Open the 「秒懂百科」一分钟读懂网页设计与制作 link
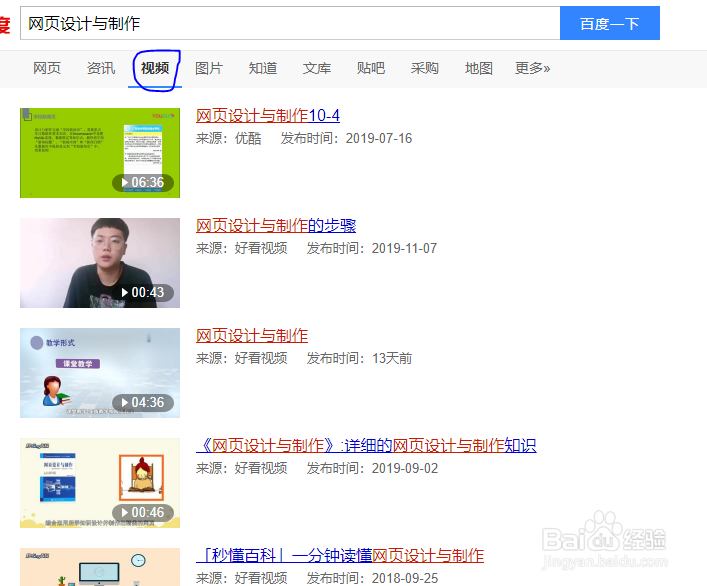Screen dimensions: 707x586 point(340,555)
